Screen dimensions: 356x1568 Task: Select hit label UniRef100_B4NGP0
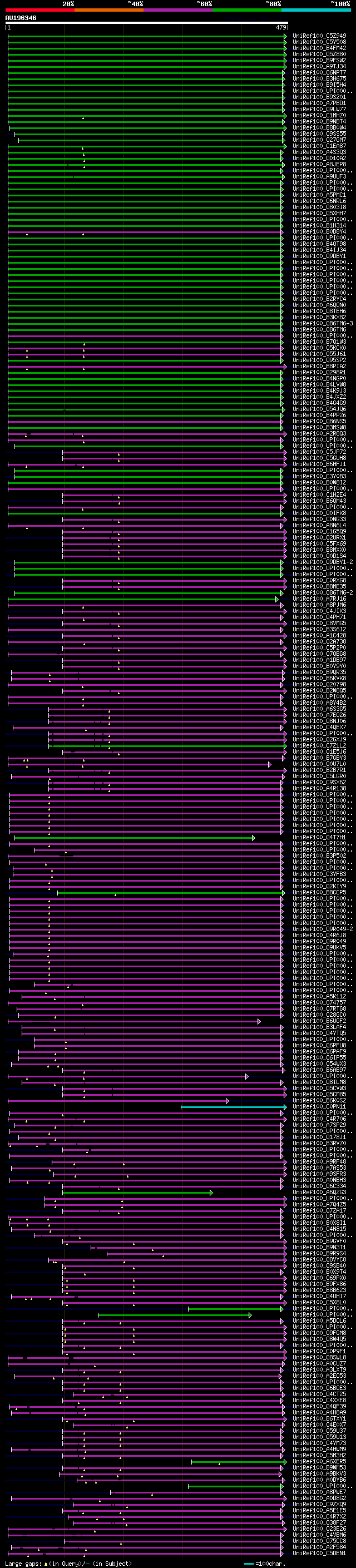[319, 379]
